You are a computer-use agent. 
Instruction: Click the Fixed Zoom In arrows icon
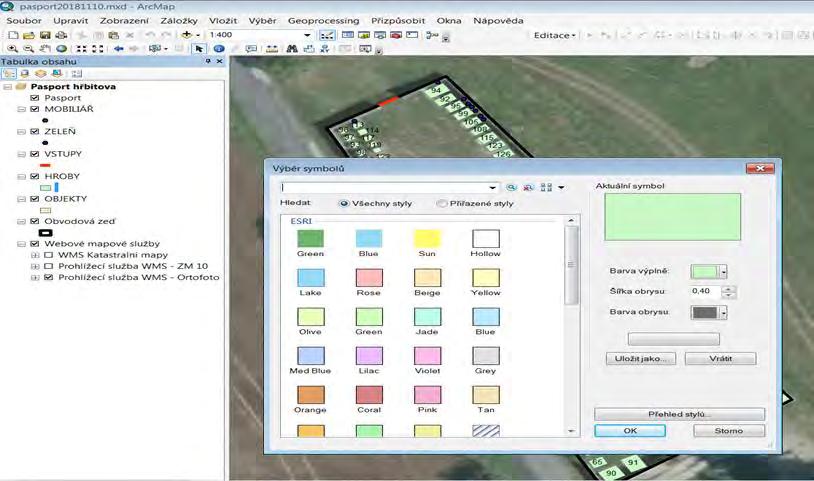coord(82,49)
